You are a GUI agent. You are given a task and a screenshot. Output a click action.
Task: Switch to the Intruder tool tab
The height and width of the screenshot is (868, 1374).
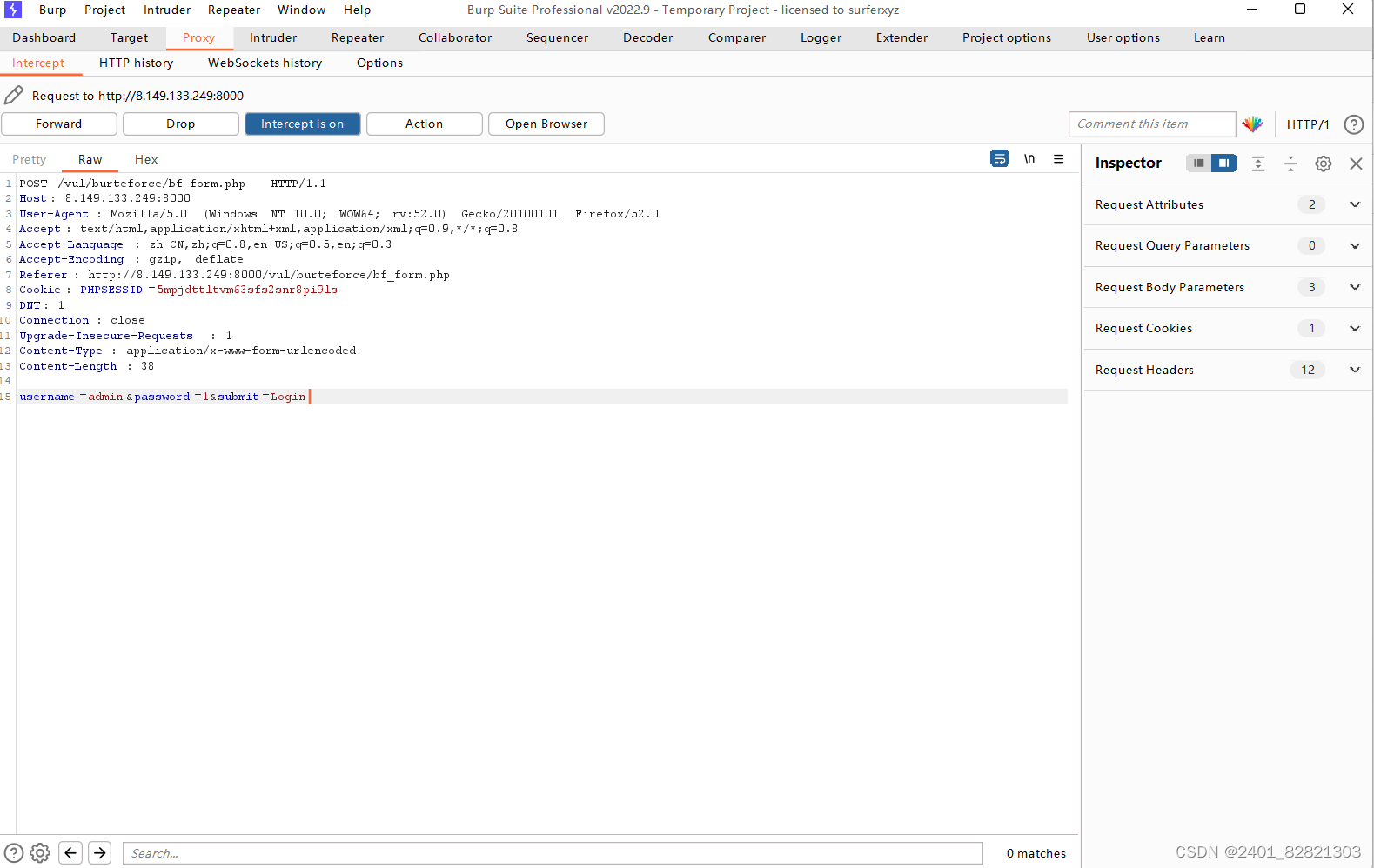(x=273, y=37)
